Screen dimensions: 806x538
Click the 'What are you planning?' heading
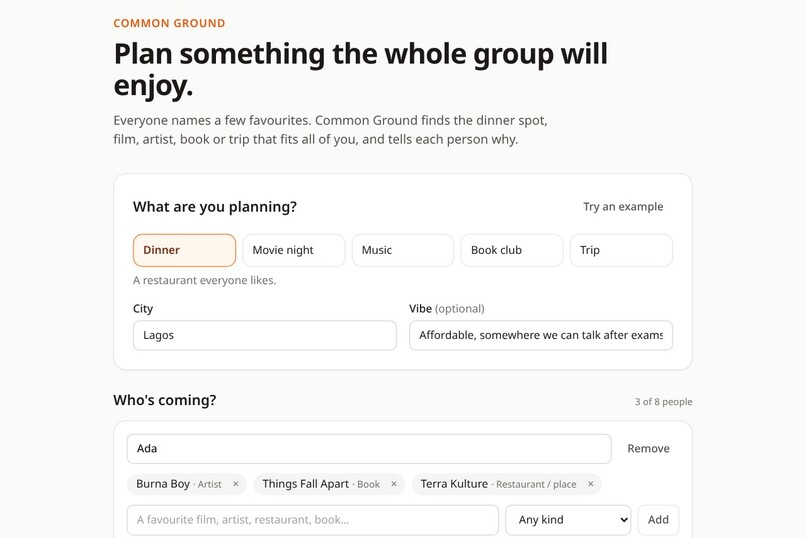215,207
